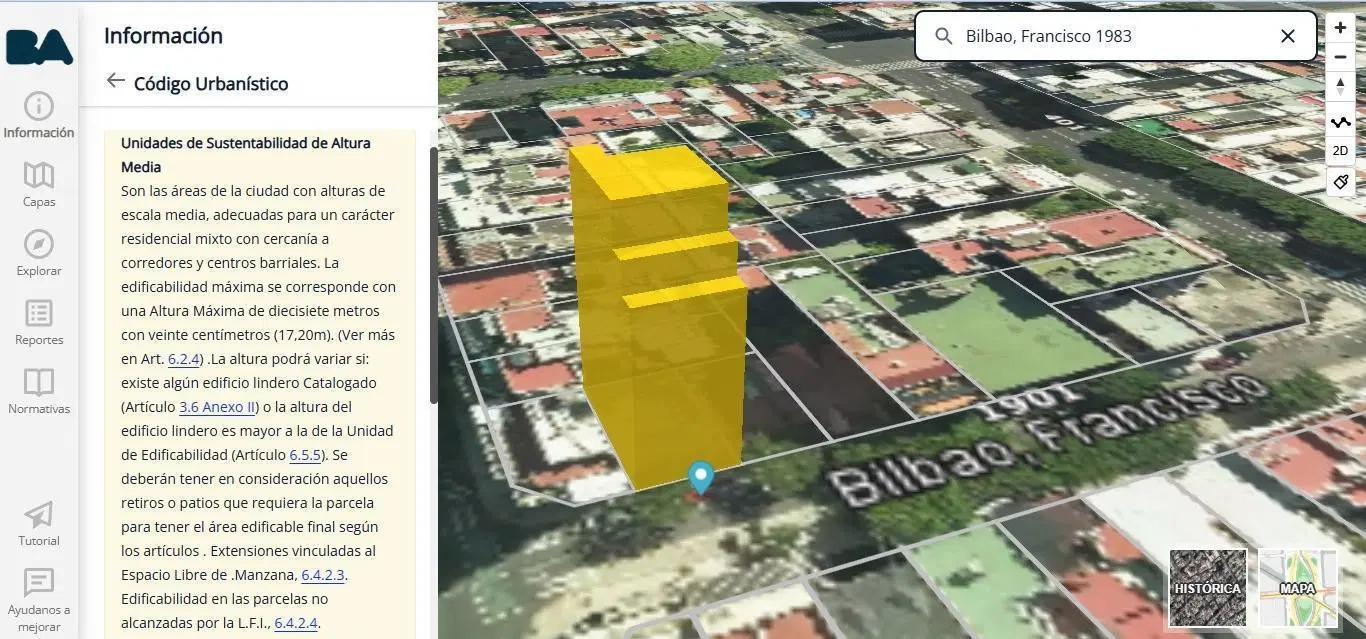Open the Explorar compass section
1366x639 pixels.
(x=39, y=253)
